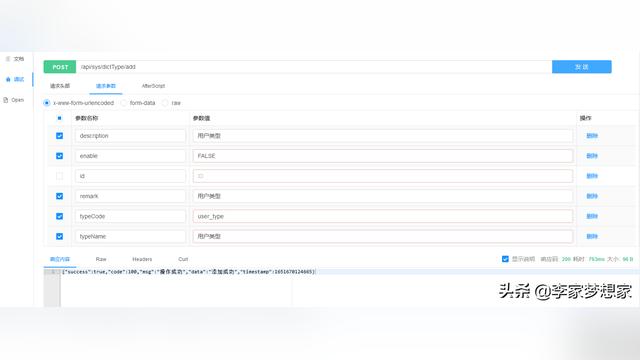Switch to the Headers response tab
Screen dimensions: 640x360
tap(142, 259)
